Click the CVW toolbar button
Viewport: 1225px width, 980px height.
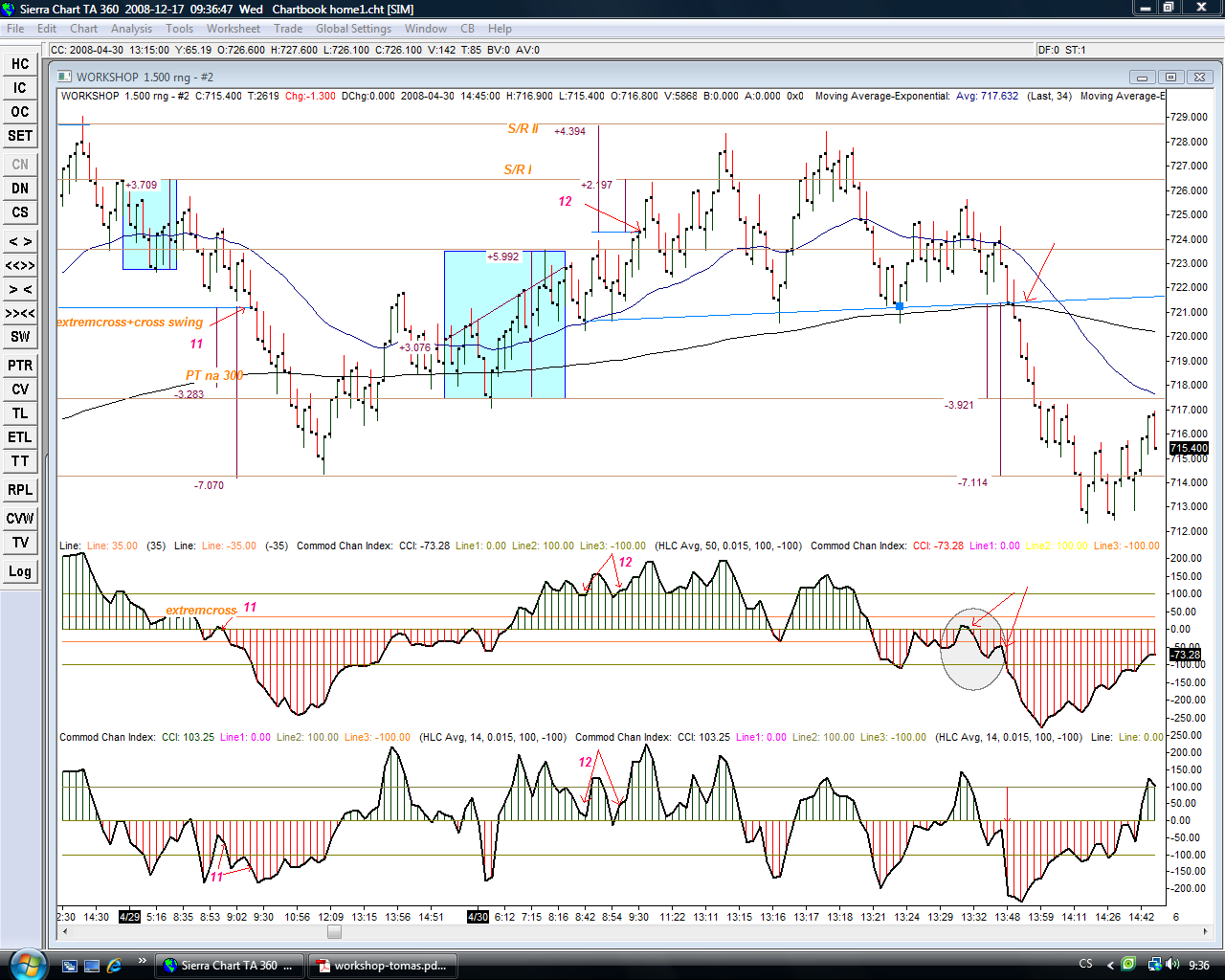tap(20, 519)
